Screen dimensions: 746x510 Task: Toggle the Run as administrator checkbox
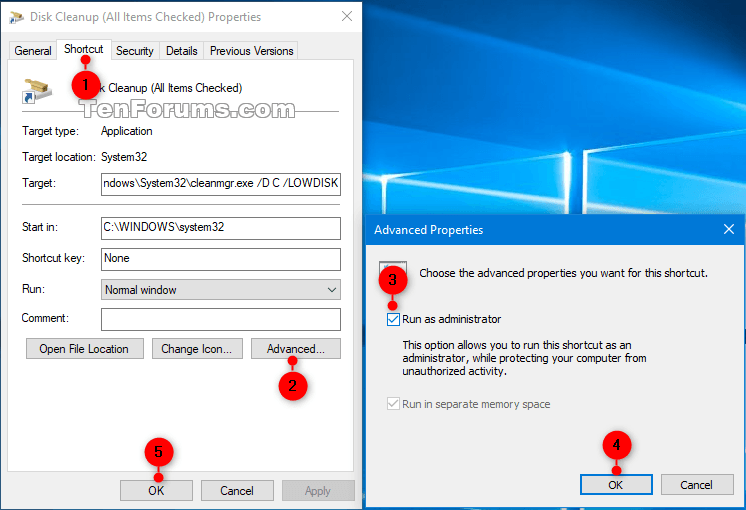pyautogui.click(x=393, y=319)
